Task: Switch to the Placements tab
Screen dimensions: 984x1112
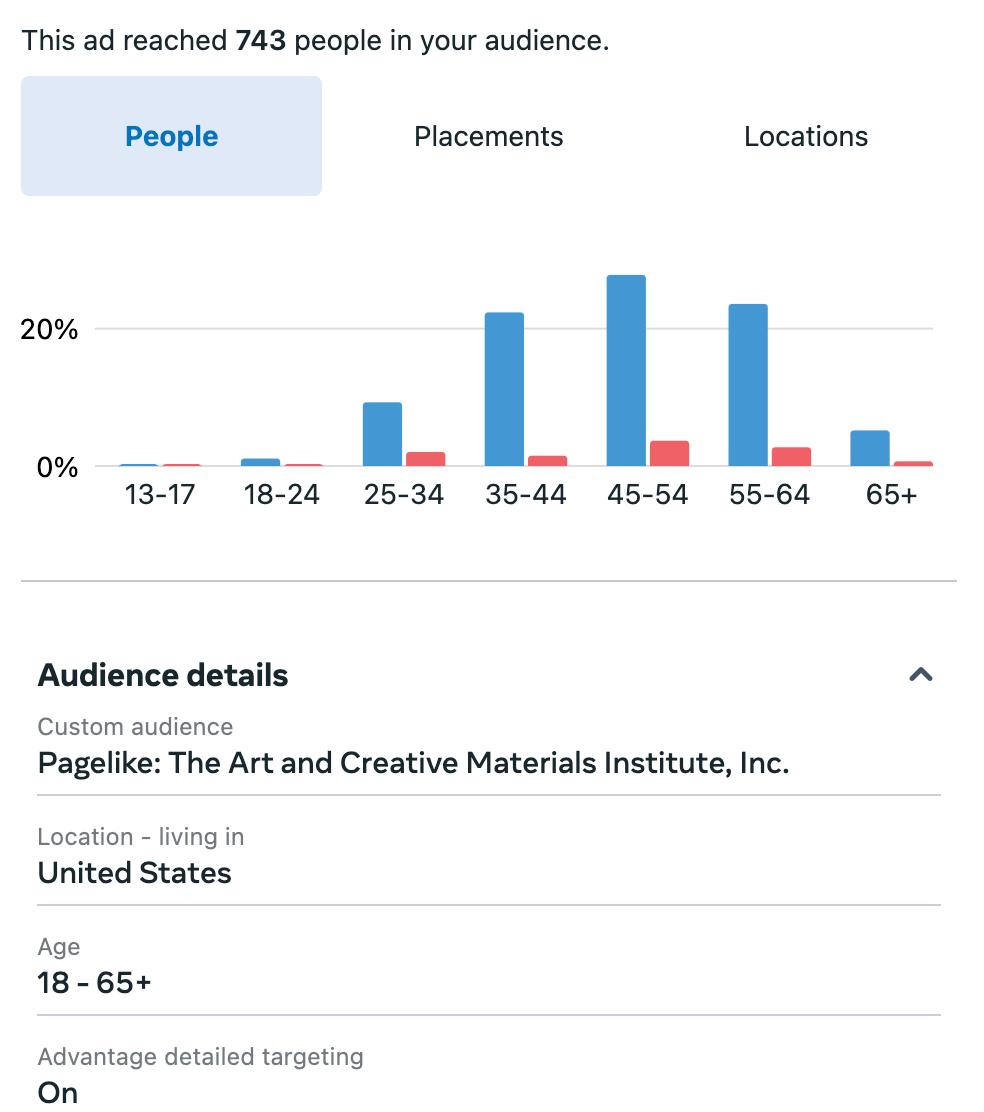Action: (x=488, y=136)
